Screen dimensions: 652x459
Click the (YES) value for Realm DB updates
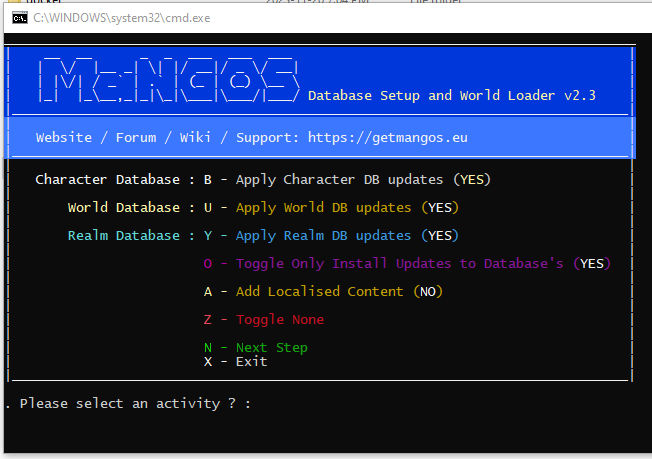[x=440, y=235]
